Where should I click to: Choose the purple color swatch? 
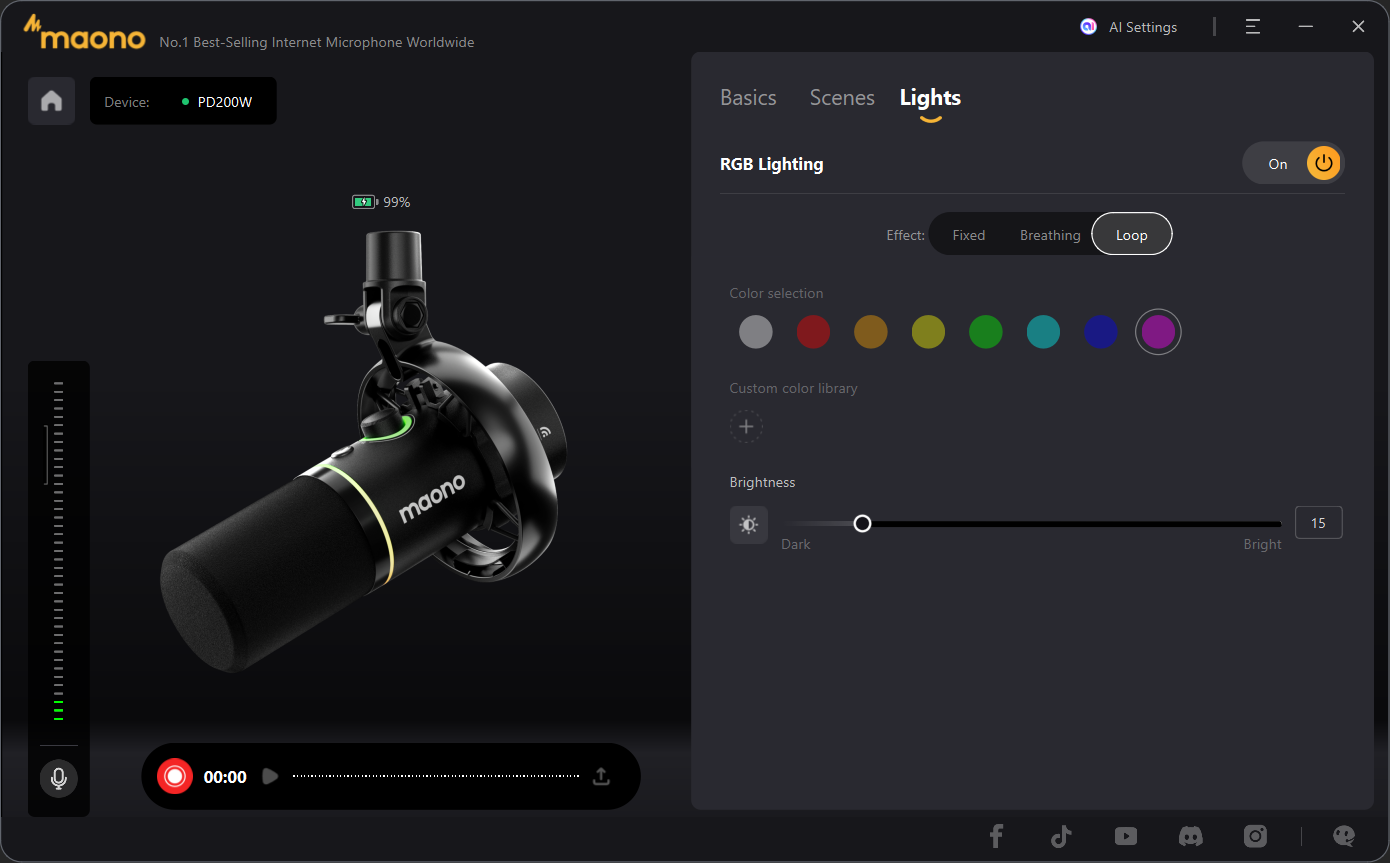1158,332
